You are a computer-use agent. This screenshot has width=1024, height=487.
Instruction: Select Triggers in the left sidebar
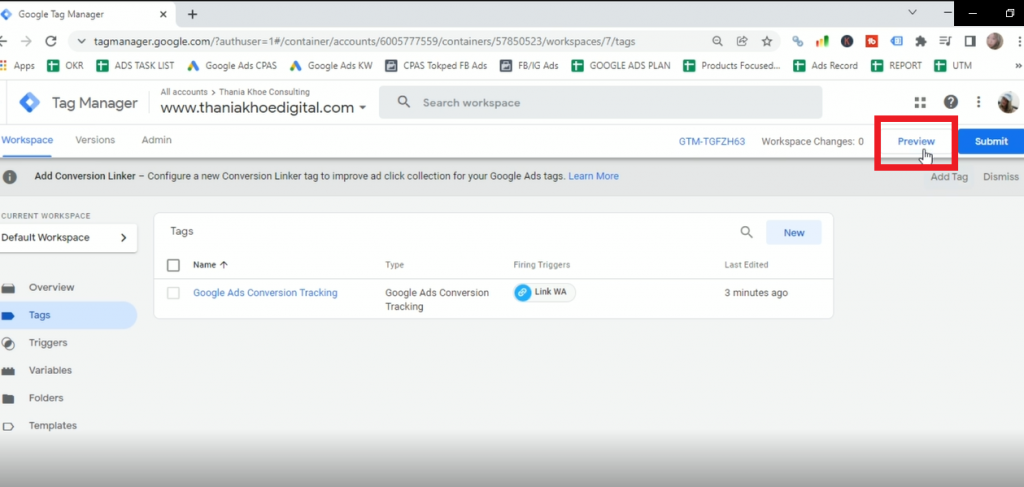click(48, 342)
